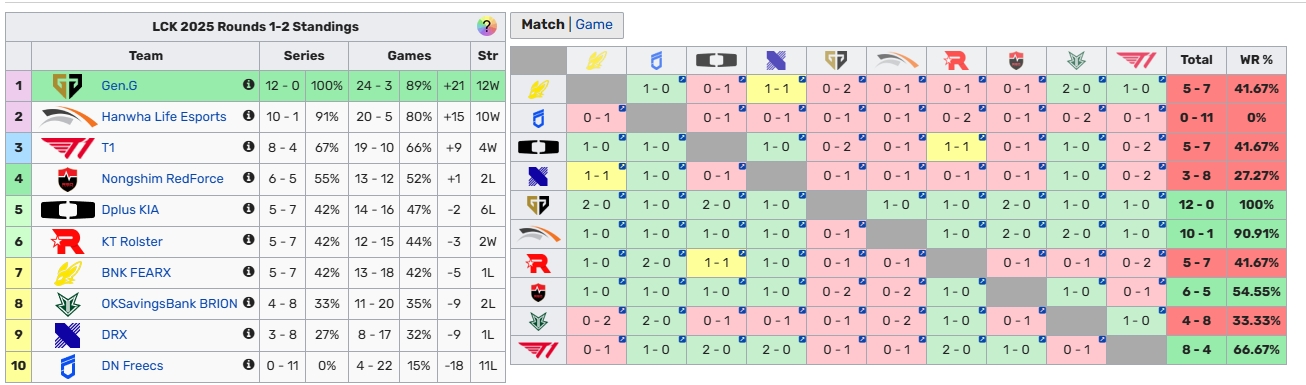Click the Total column header in matrix
The width and height of the screenshot is (1306, 385).
[1196, 60]
